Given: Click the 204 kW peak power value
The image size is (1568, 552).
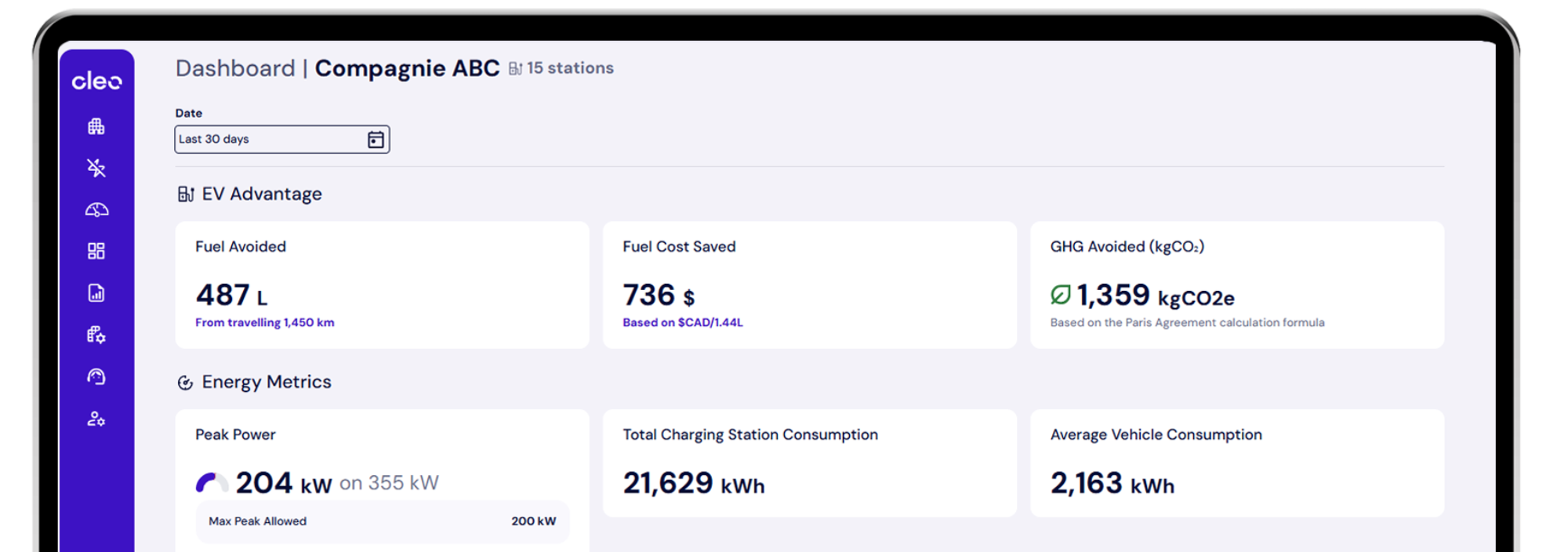Looking at the screenshot, I should click(284, 483).
